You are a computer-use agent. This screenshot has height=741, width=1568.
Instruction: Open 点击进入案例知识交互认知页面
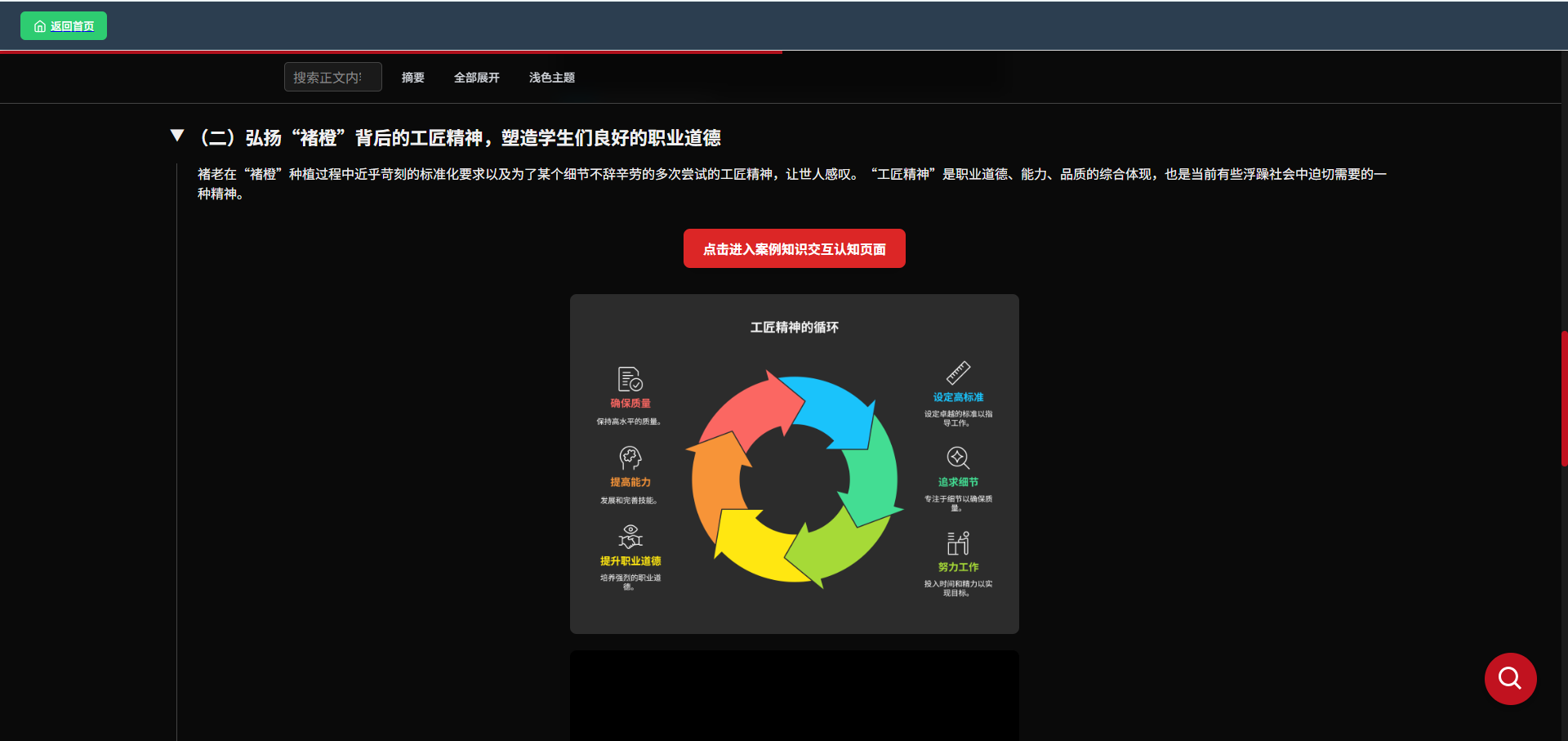point(794,248)
